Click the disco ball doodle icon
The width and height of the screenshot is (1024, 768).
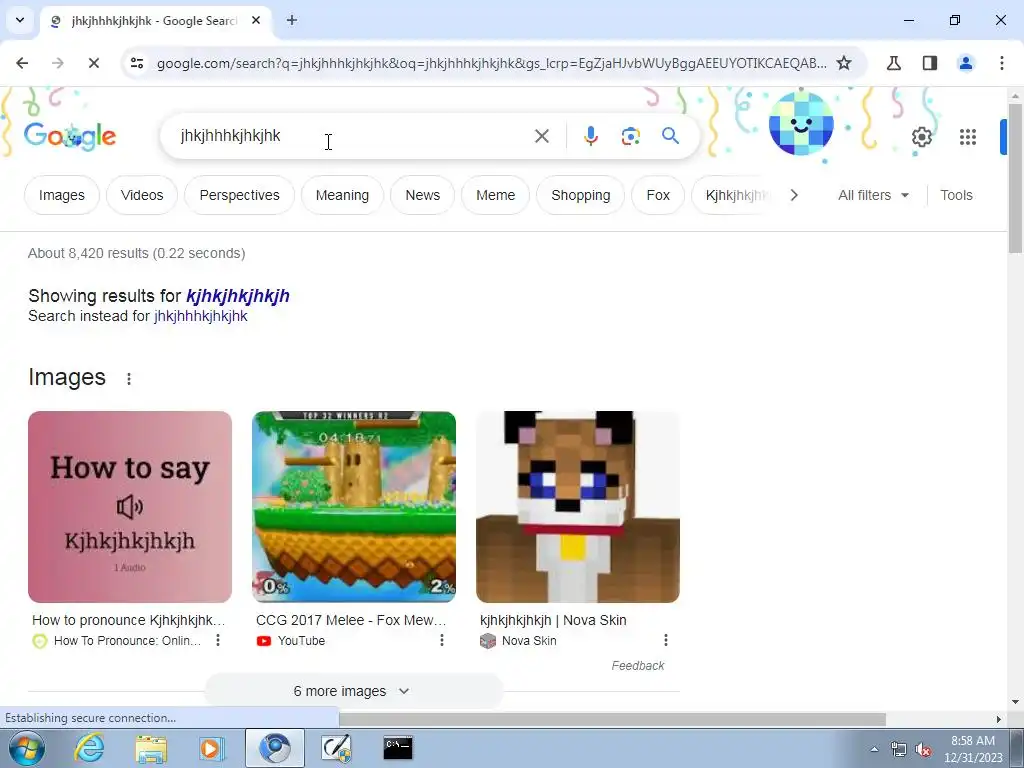click(x=801, y=124)
